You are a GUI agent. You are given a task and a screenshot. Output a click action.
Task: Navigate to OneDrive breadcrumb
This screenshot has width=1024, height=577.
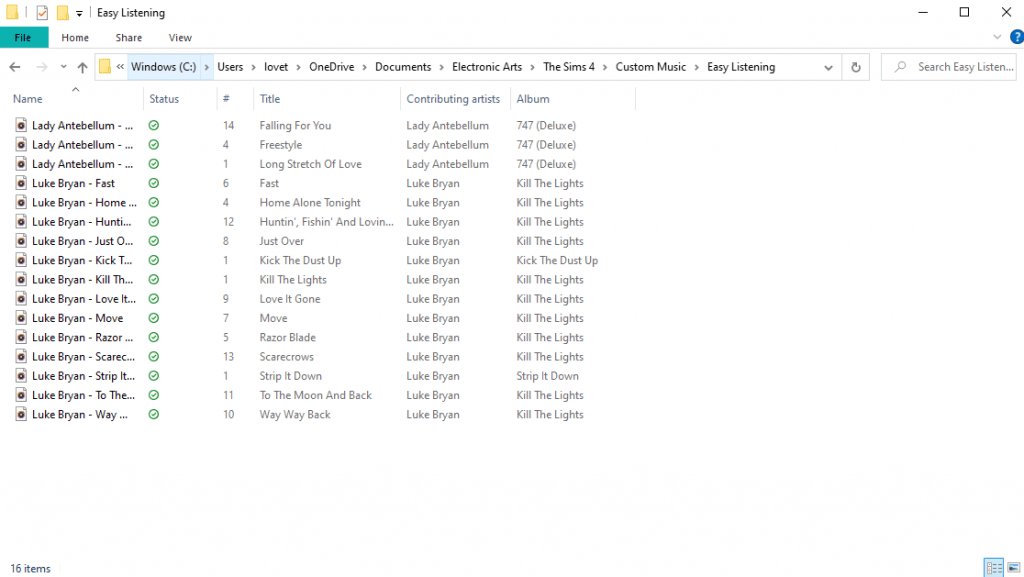tap(332, 67)
